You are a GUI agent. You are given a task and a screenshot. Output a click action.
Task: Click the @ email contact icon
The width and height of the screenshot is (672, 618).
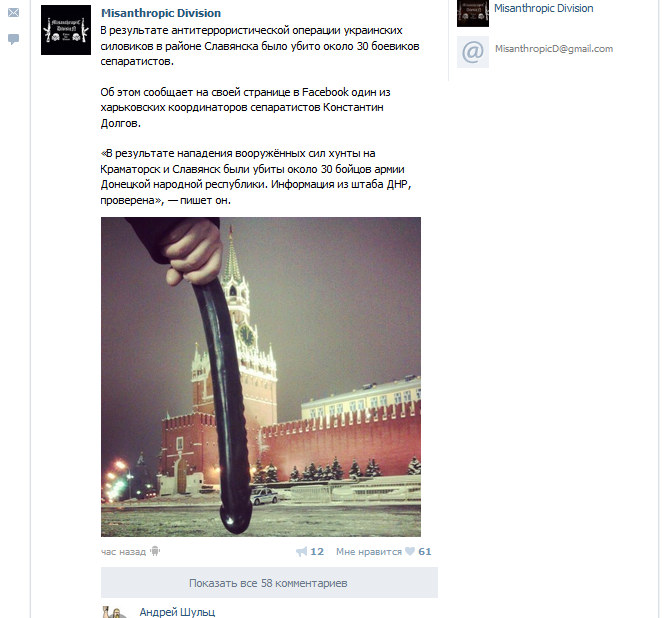(x=473, y=52)
